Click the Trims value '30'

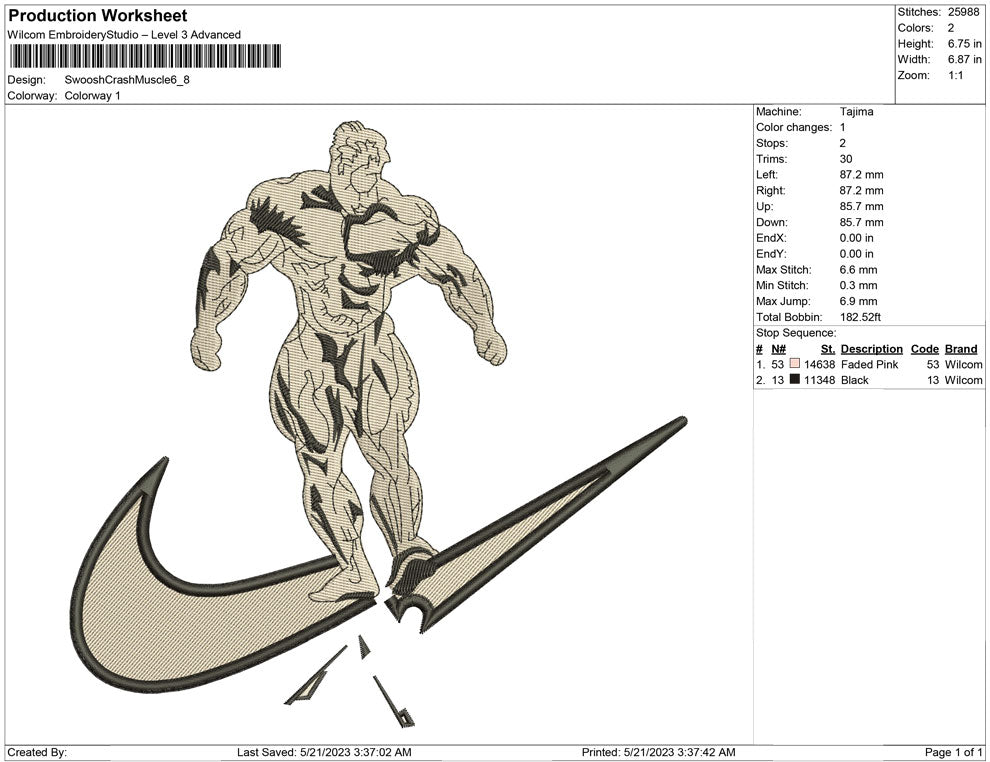point(846,159)
